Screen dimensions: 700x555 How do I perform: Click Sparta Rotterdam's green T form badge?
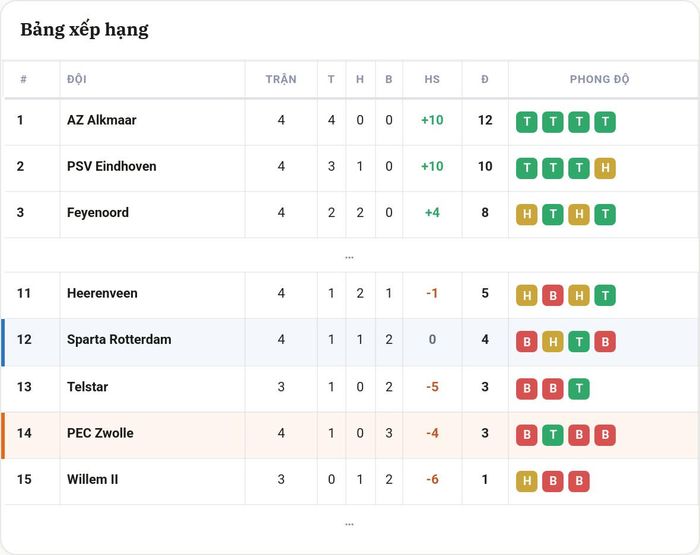579,342
